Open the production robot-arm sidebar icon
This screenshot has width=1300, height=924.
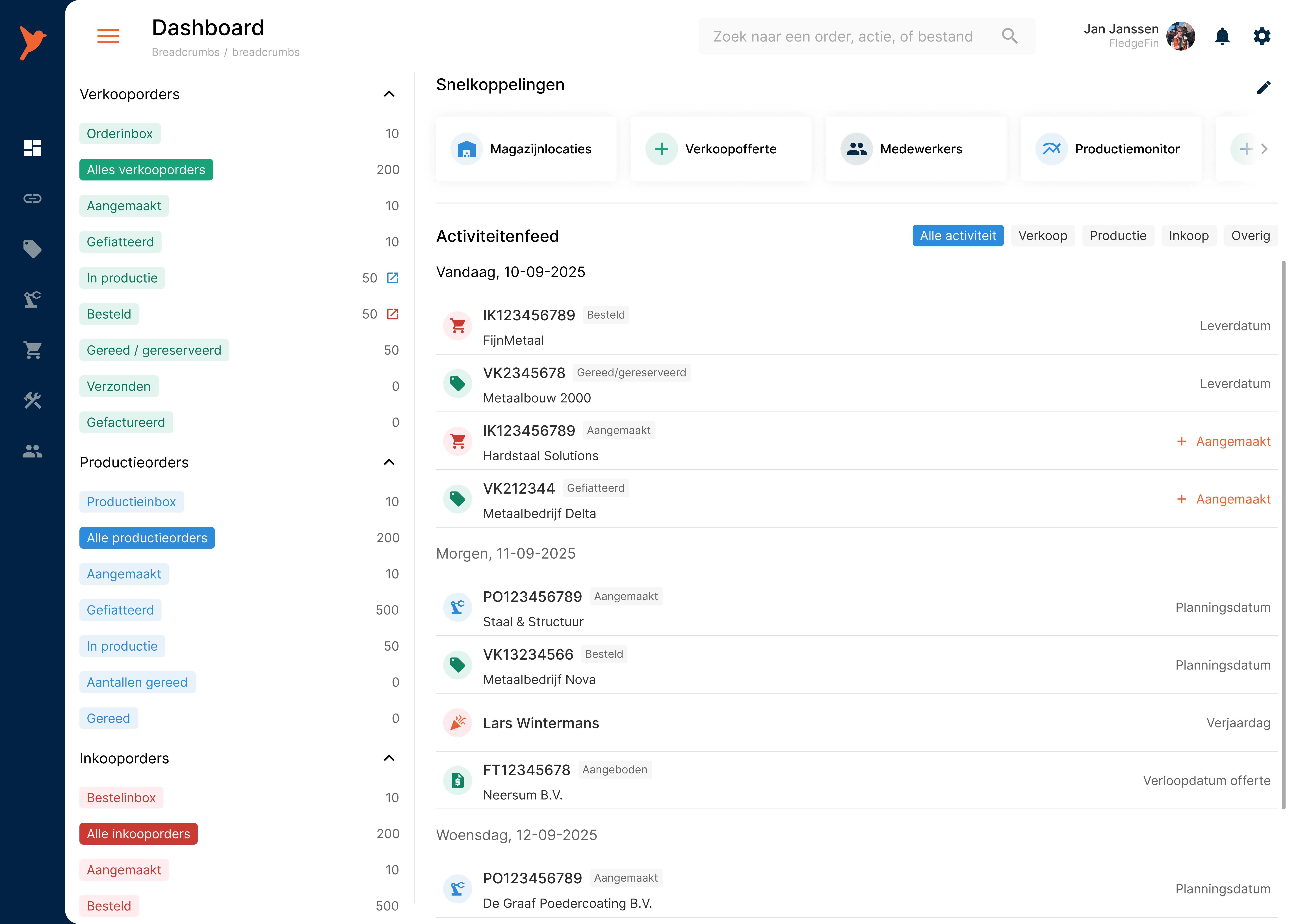[32, 299]
